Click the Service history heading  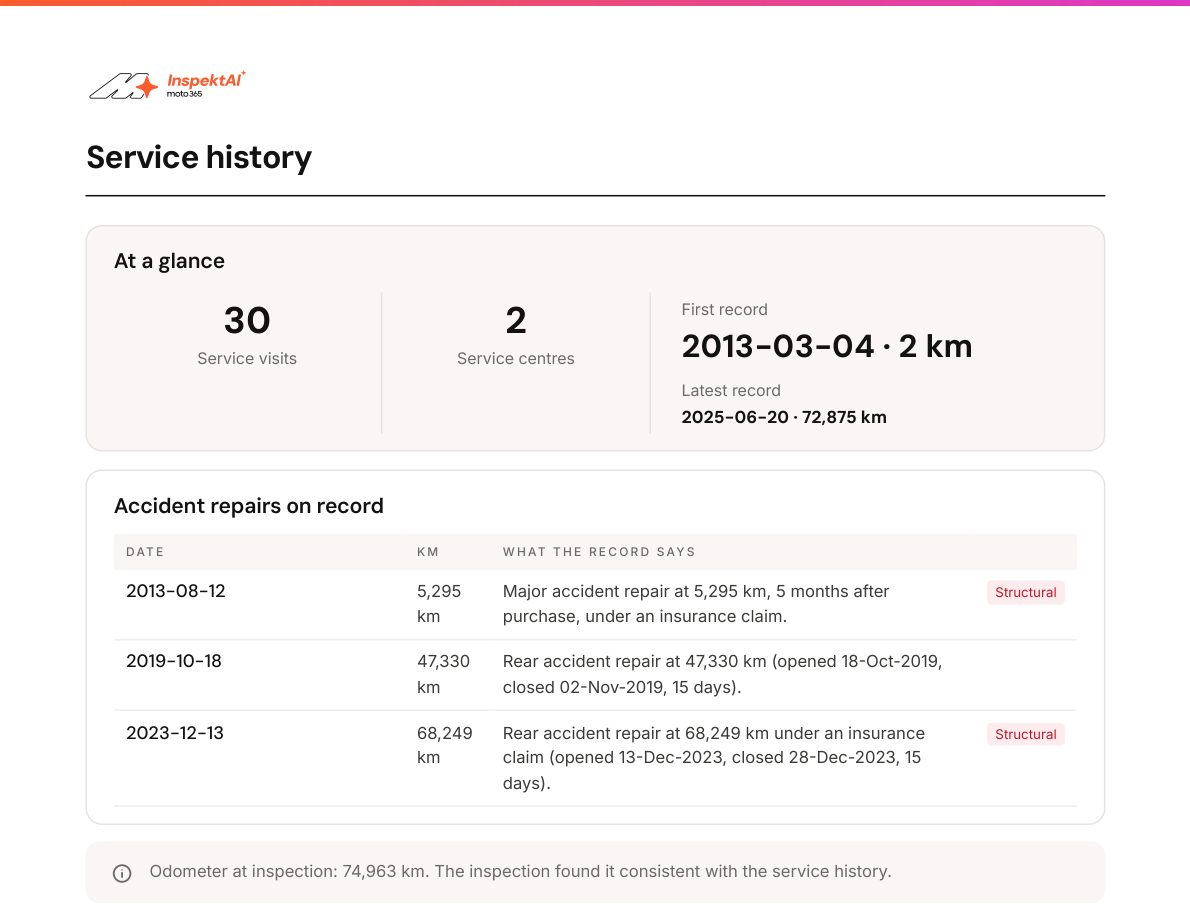tap(199, 157)
